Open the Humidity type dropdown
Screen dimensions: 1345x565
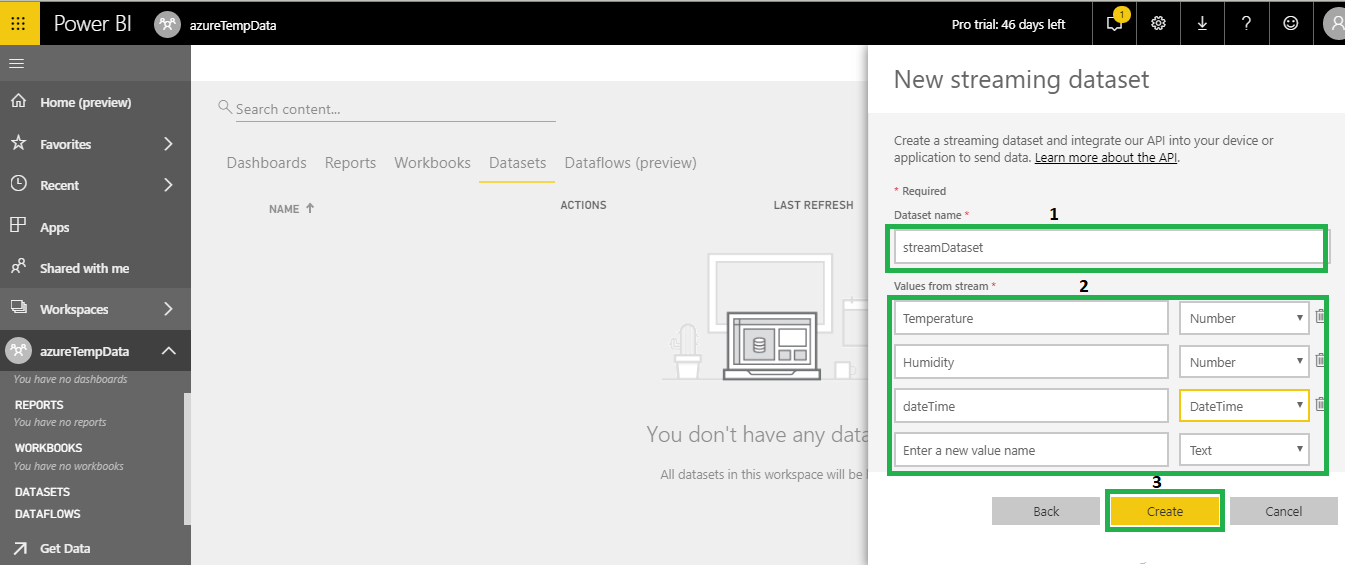pos(1244,362)
